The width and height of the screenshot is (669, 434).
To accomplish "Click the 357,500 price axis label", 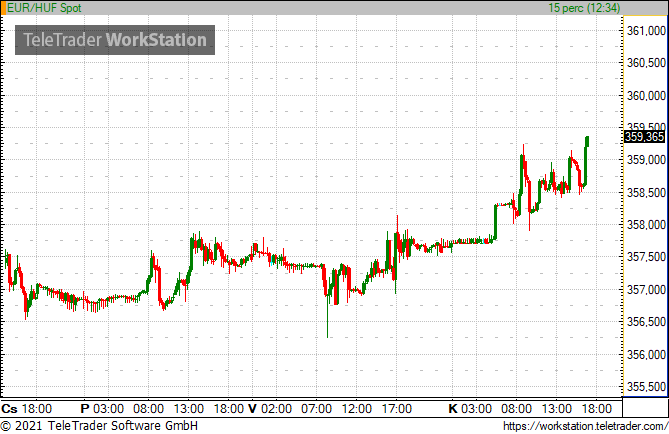I will tap(646, 257).
